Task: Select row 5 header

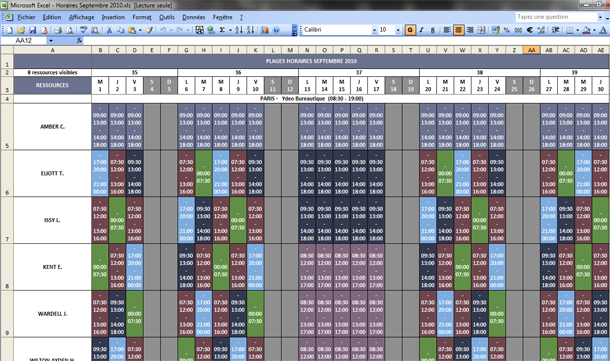Action: [x=7, y=126]
